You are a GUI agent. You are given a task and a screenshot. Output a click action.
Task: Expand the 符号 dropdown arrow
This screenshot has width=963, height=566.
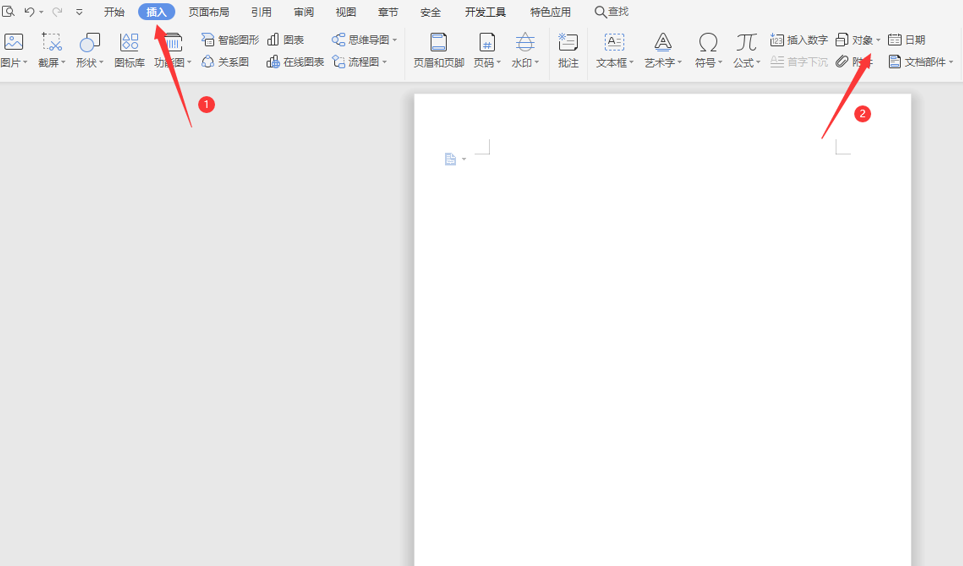[720, 63]
